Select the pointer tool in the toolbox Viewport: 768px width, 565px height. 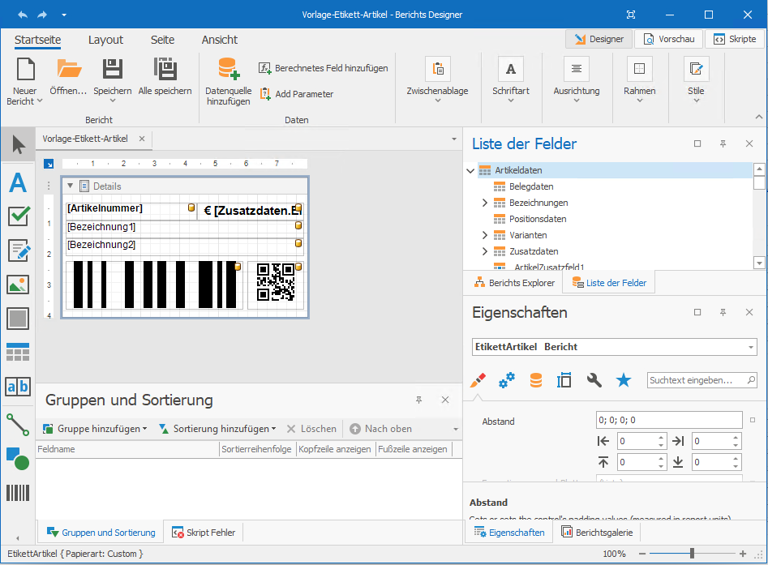coord(18,144)
